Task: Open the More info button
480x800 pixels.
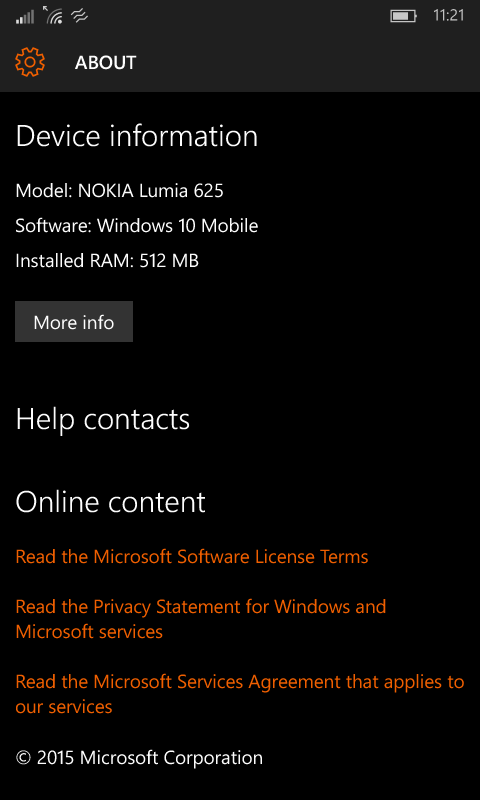Action: click(74, 321)
